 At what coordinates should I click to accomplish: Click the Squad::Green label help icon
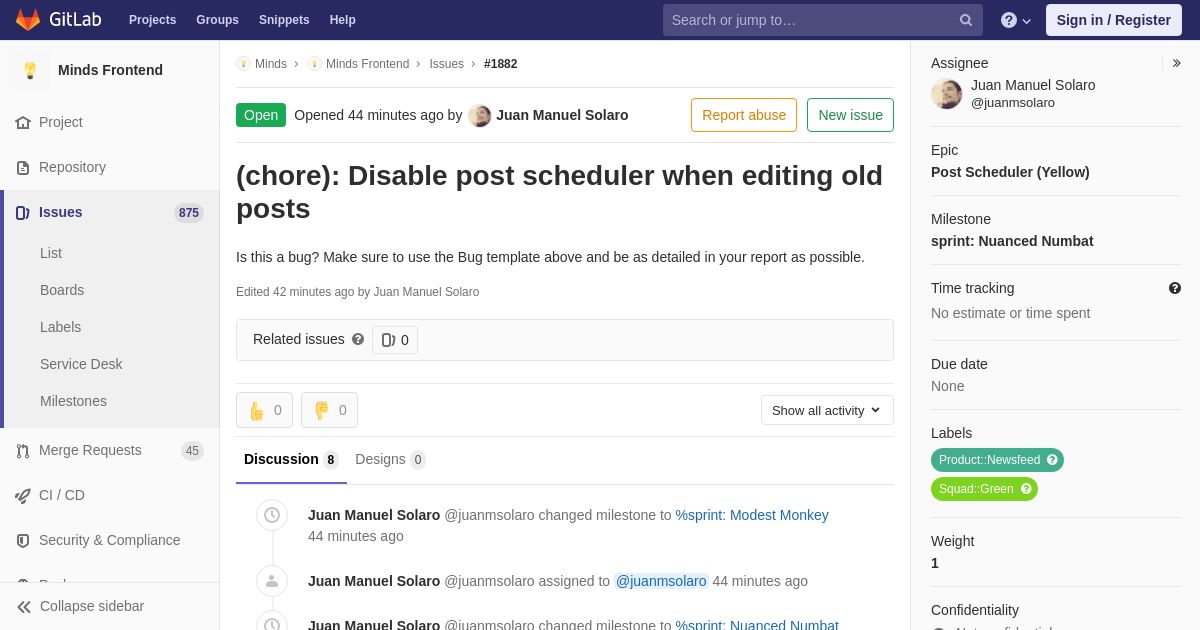(1026, 489)
